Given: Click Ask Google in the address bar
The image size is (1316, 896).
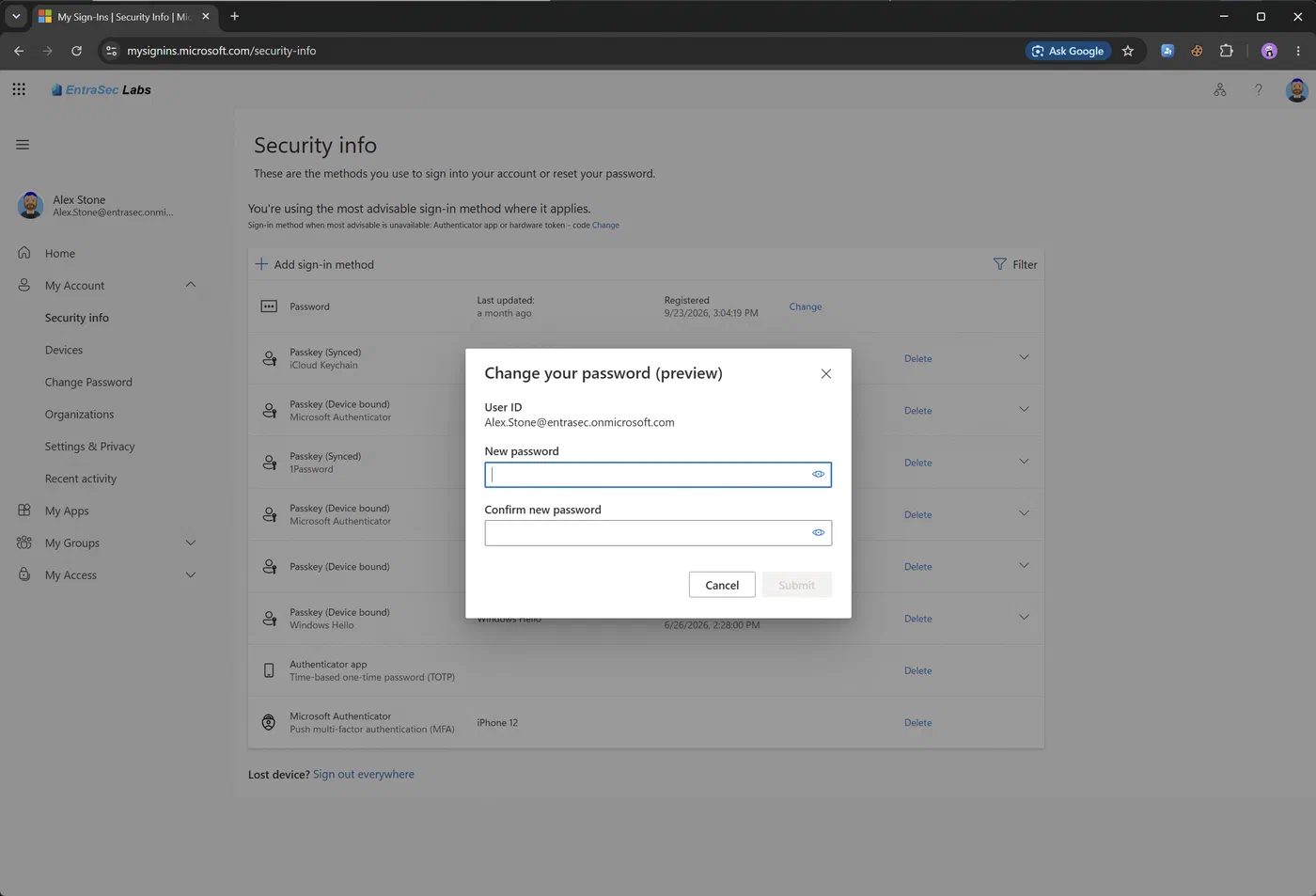Looking at the screenshot, I should (x=1068, y=51).
